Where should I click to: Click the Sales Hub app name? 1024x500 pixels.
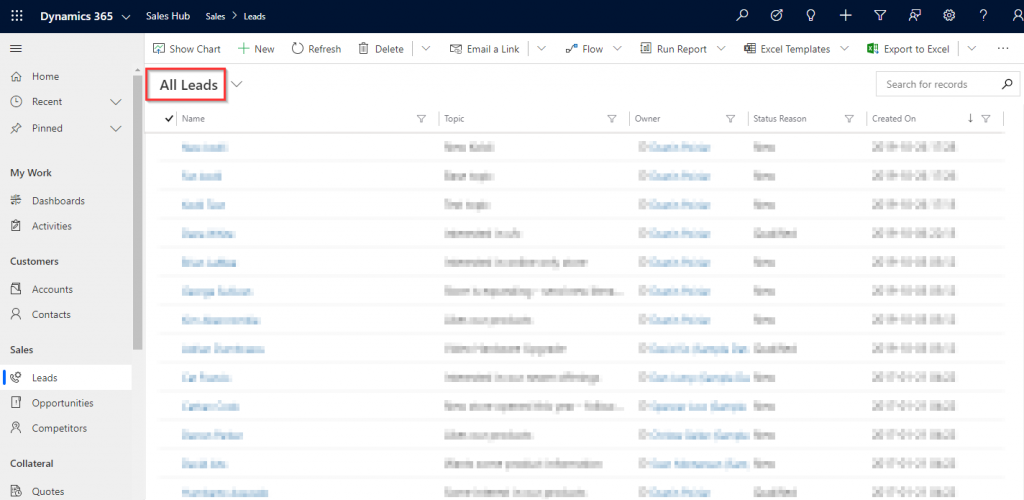click(x=168, y=16)
